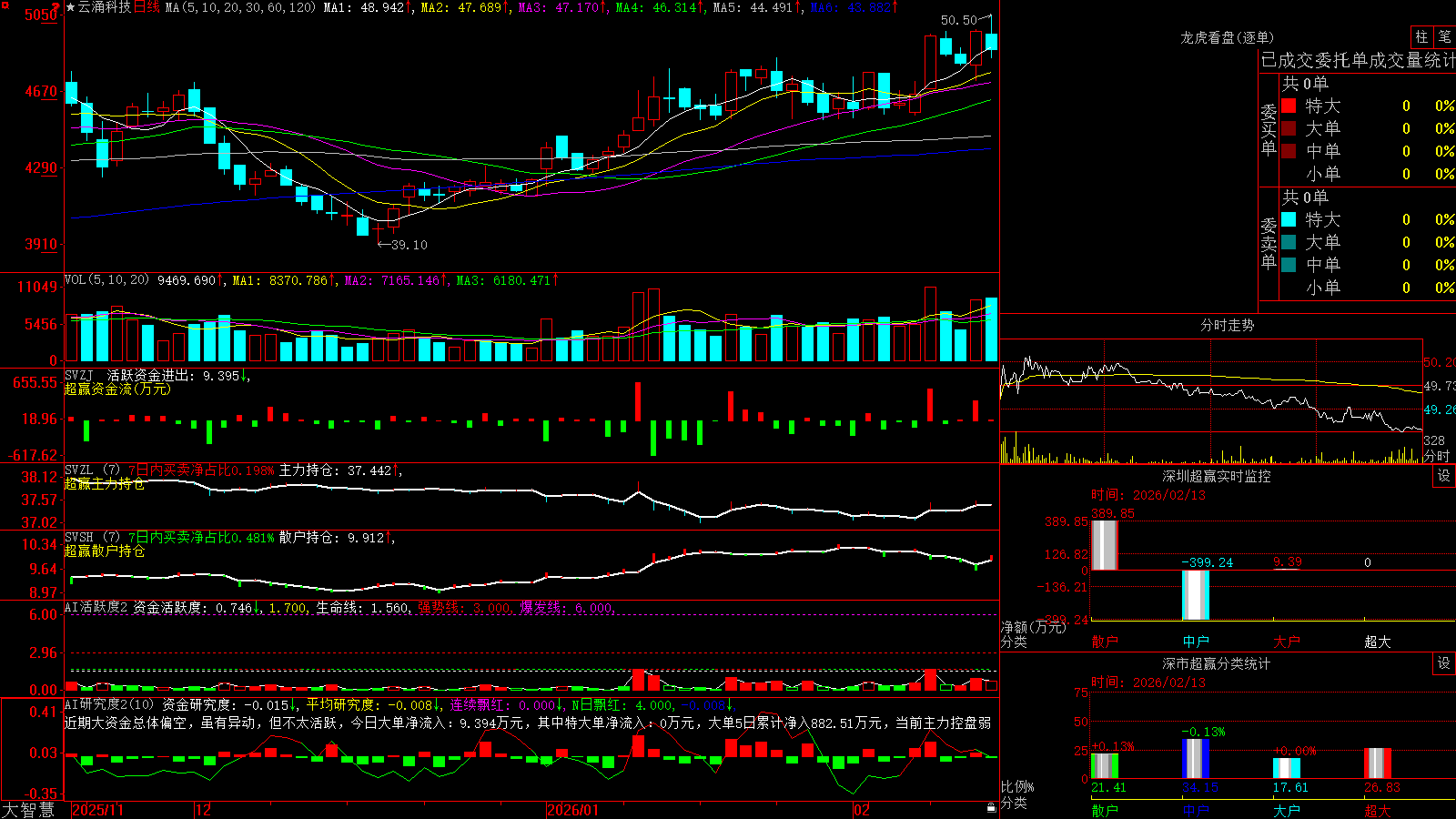This screenshot has width=1456, height=819.
Task: Click the 深圳超赢实时监控 panel title
Action: coord(1216,476)
